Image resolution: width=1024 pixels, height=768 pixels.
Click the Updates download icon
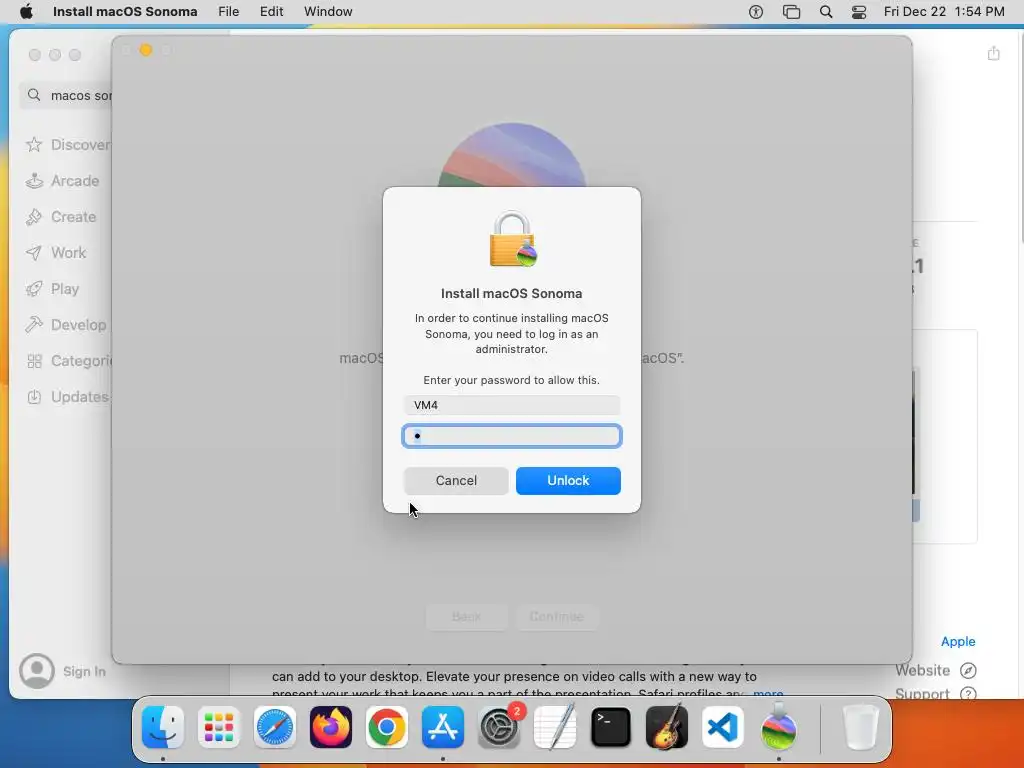tap(34, 396)
